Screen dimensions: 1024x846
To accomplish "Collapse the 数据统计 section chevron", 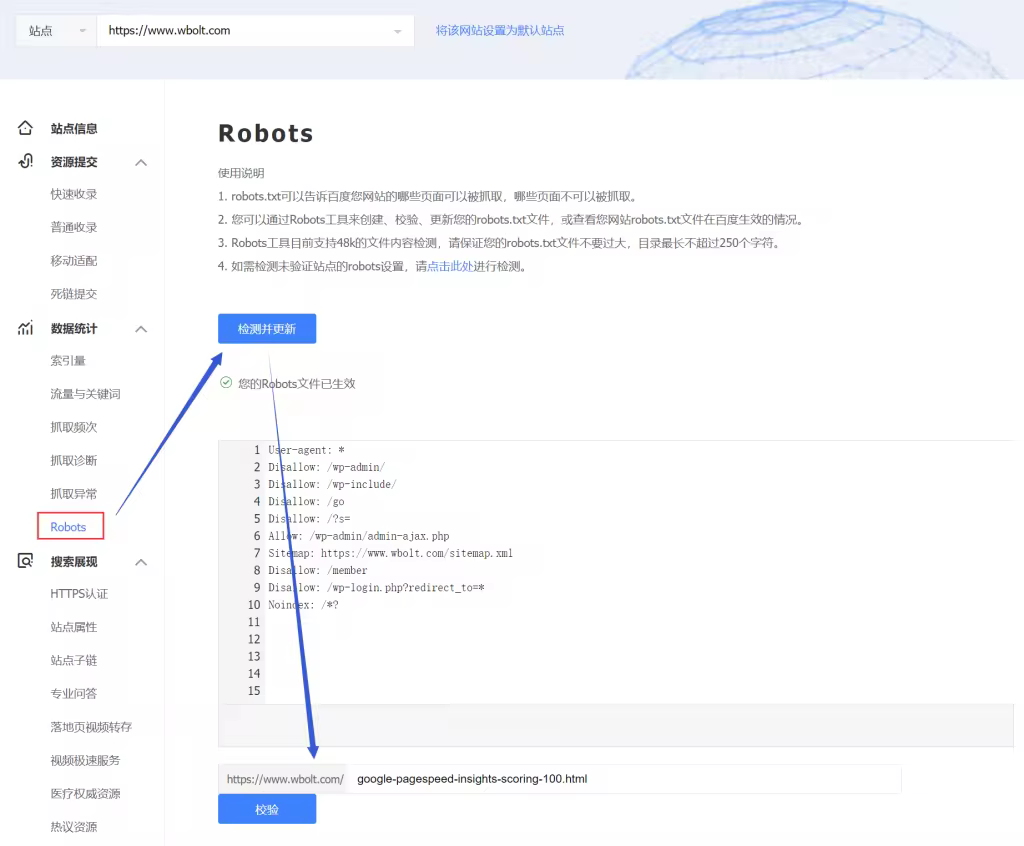I will click(x=141, y=329).
